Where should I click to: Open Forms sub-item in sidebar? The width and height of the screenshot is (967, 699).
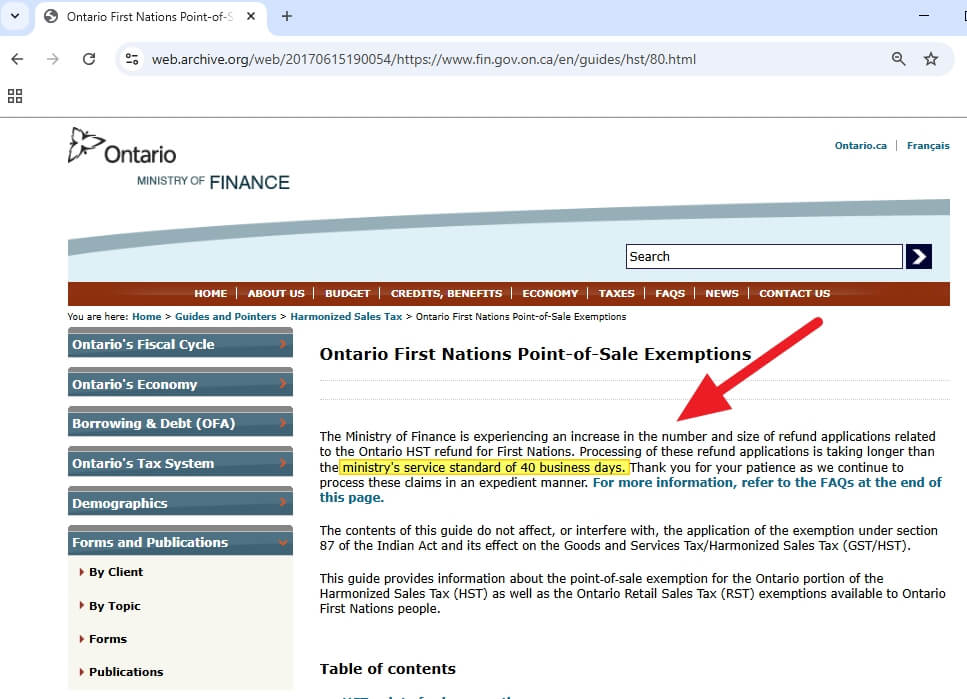pyautogui.click(x=108, y=639)
